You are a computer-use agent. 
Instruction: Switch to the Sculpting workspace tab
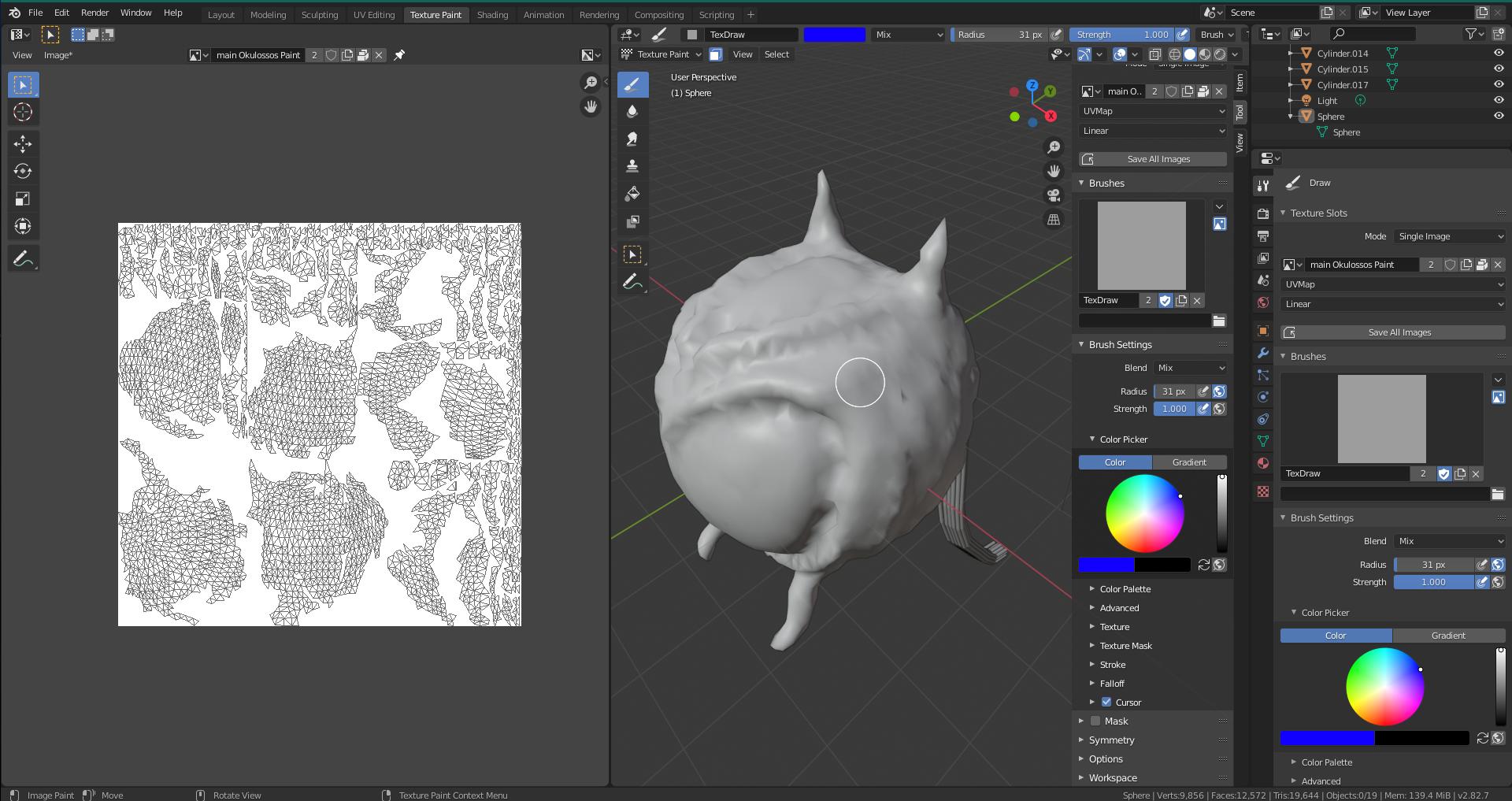coord(319,15)
